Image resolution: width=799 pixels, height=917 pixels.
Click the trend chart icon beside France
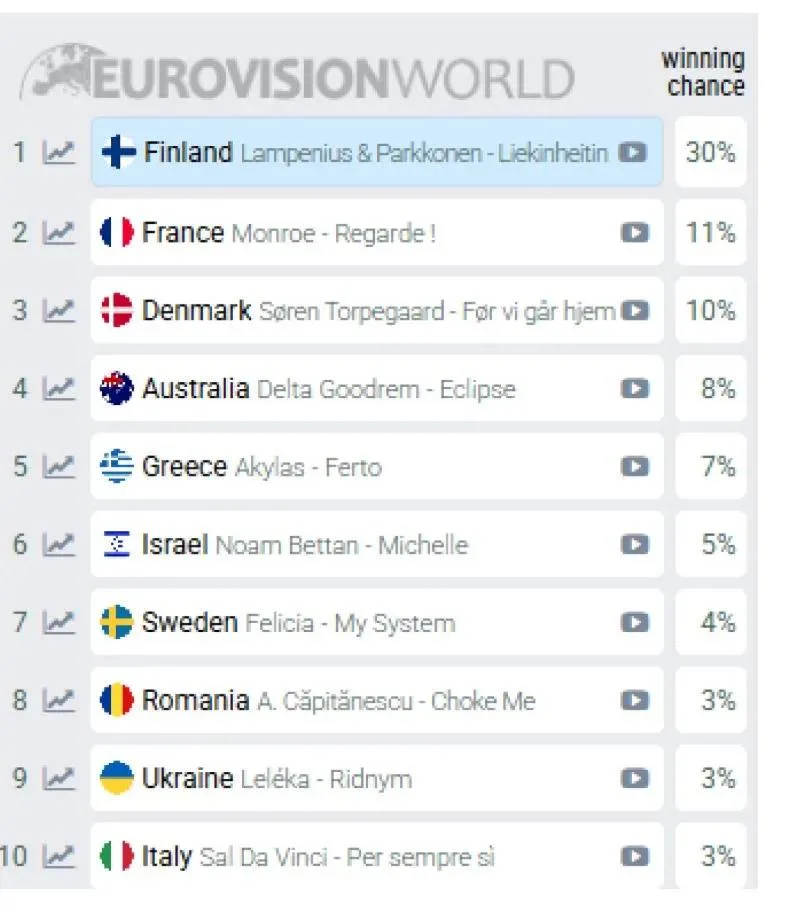click(x=59, y=232)
